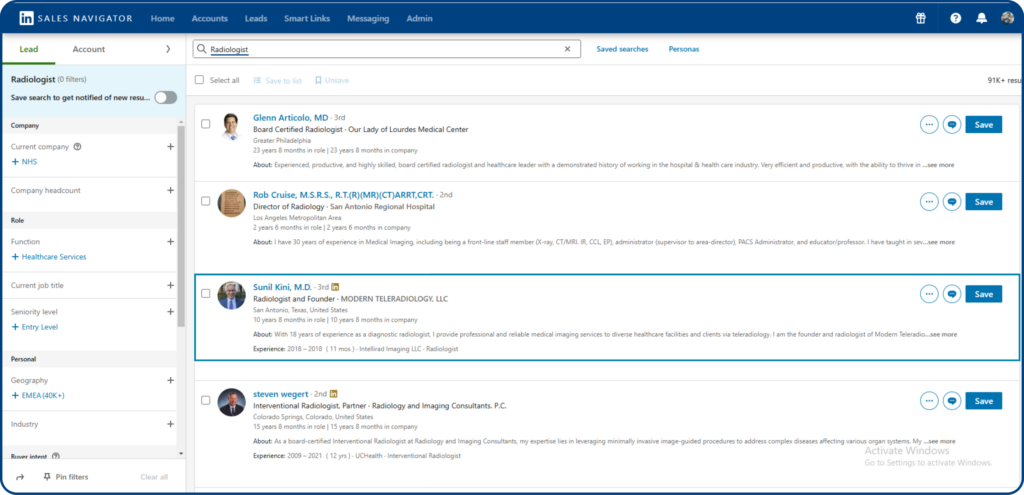
Task: Save steven wegert as a lead
Action: tap(984, 401)
